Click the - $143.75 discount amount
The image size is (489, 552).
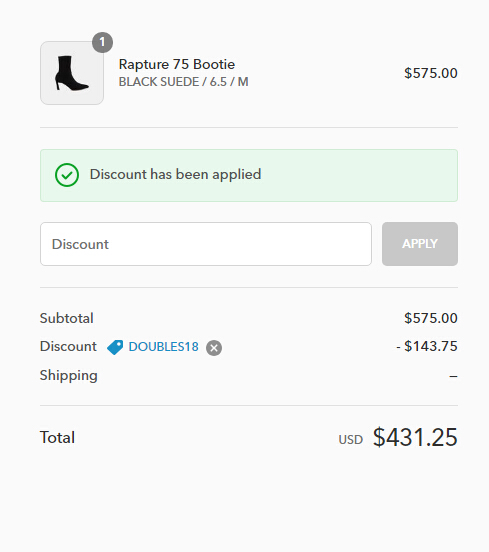pos(427,346)
